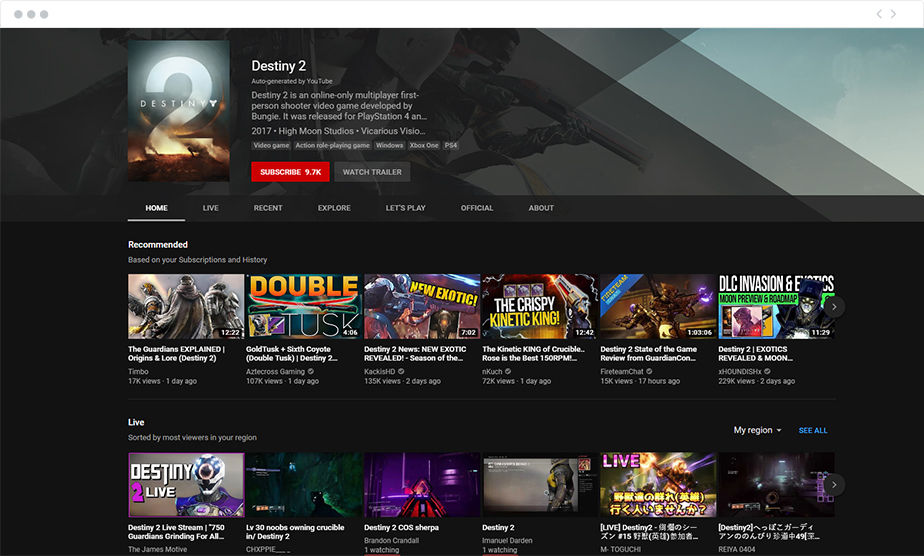Open REIYA 0404's stream thumbnail
This screenshot has height=556, width=924.
coord(776,485)
